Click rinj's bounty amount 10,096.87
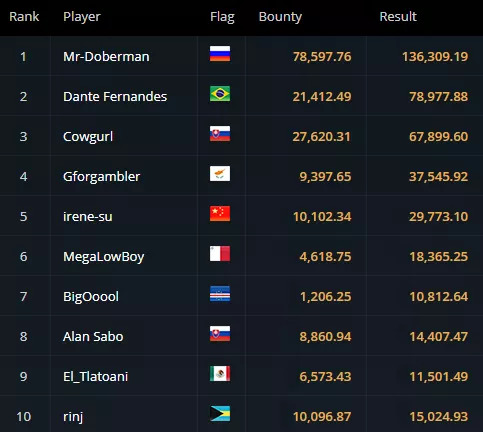This screenshot has width=483, height=432. pyautogui.click(x=322, y=417)
